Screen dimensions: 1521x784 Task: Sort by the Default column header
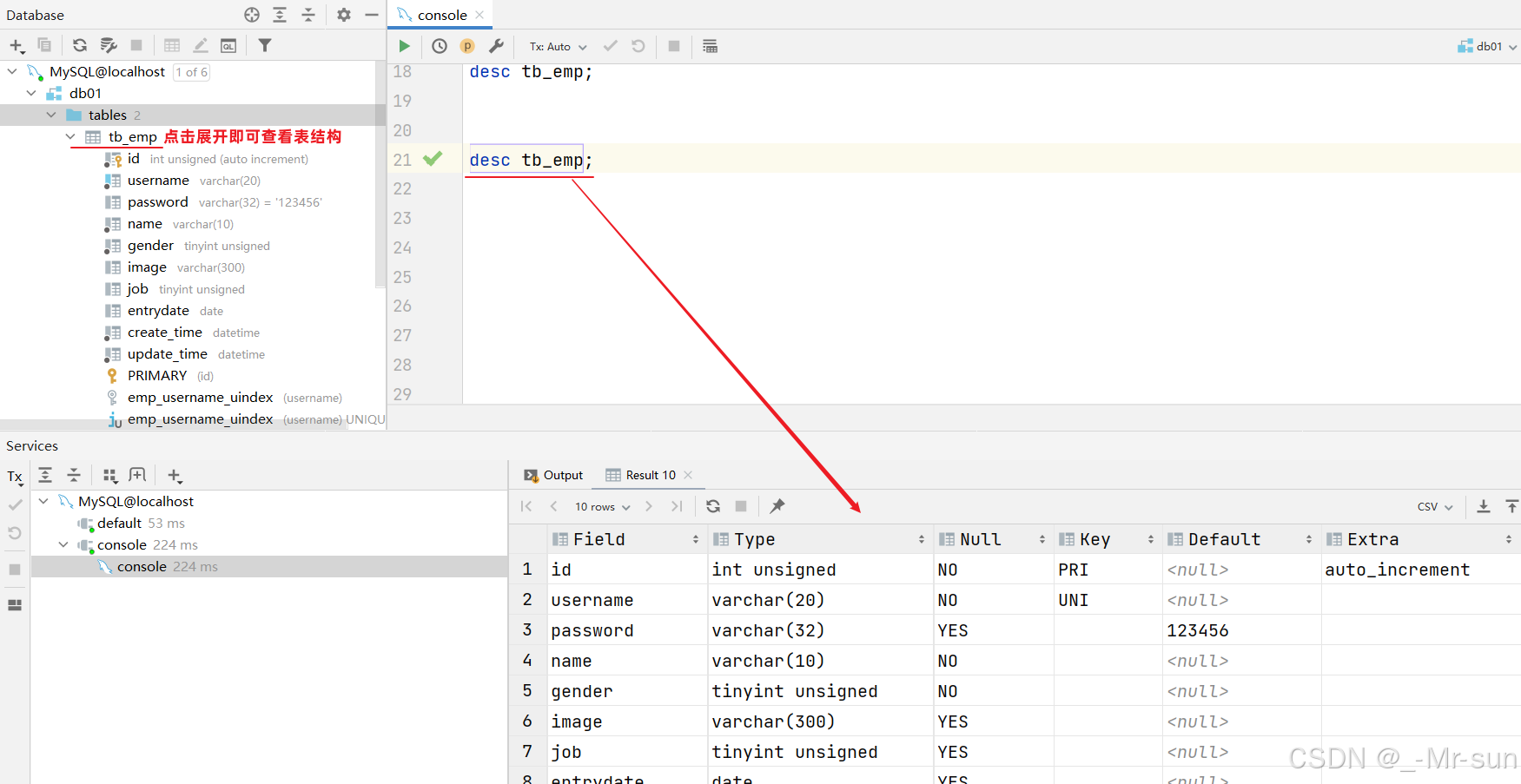pos(1241,539)
